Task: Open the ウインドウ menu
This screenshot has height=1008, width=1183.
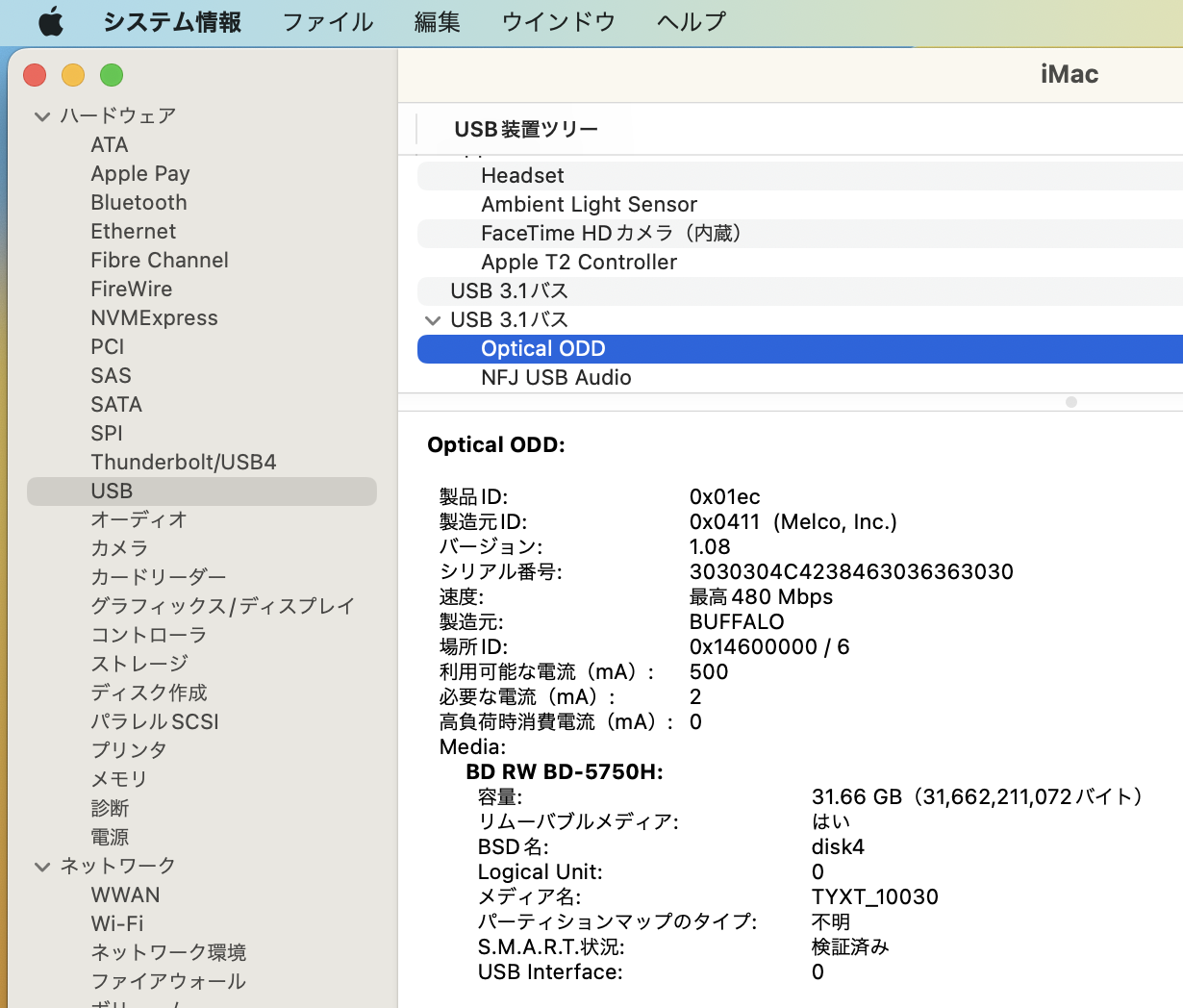Action: pyautogui.click(x=558, y=21)
